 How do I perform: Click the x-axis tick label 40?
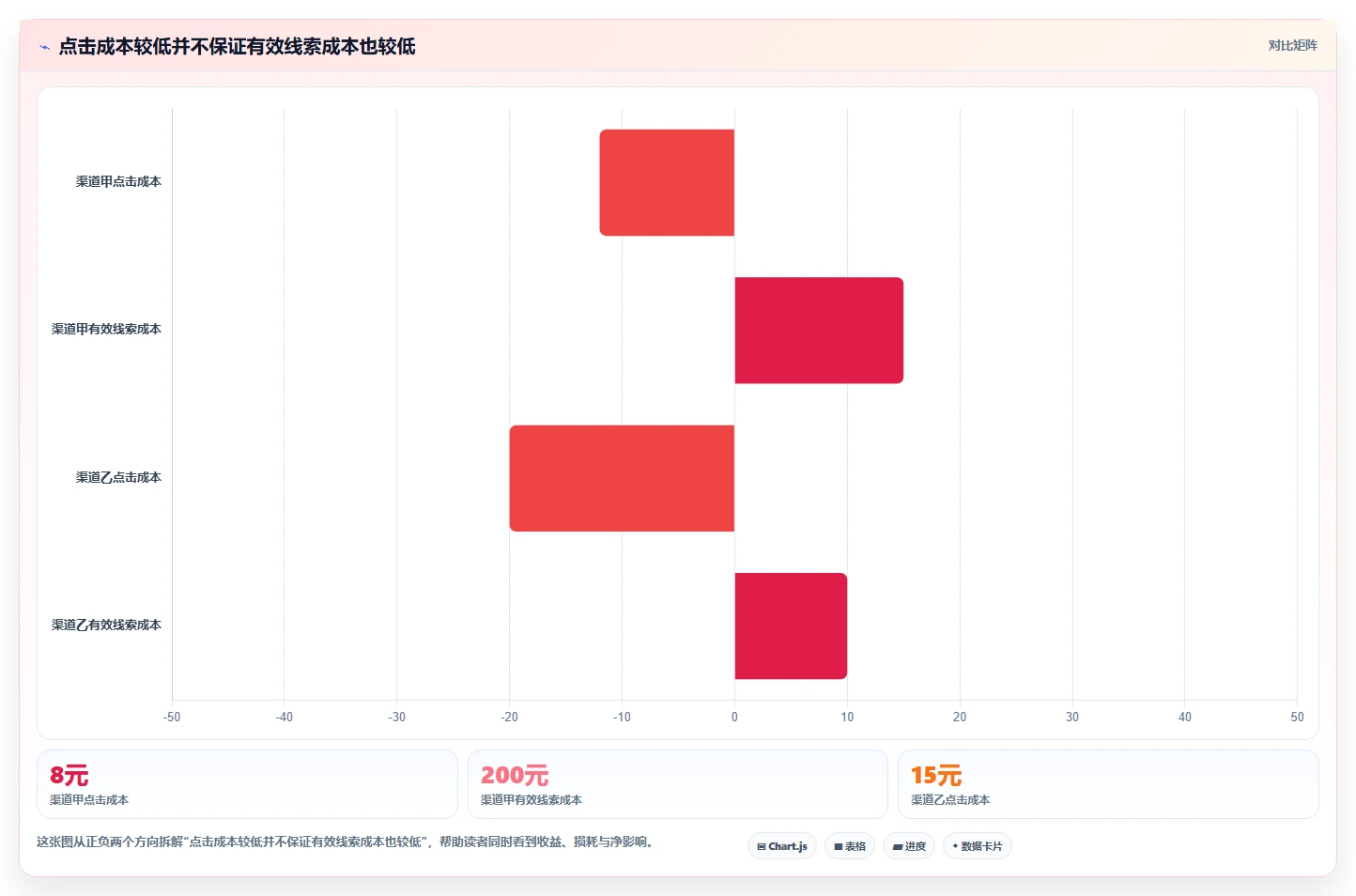click(x=1185, y=717)
